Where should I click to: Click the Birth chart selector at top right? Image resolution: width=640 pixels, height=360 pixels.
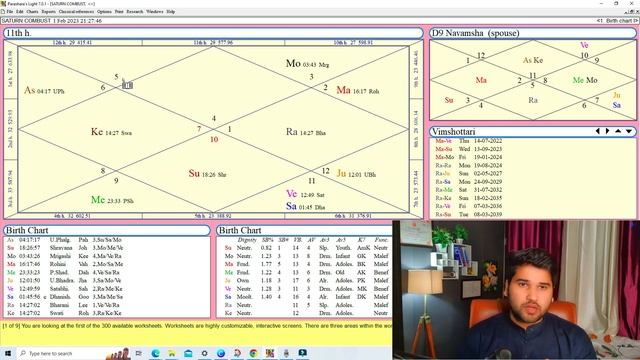click(x=617, y=20)
